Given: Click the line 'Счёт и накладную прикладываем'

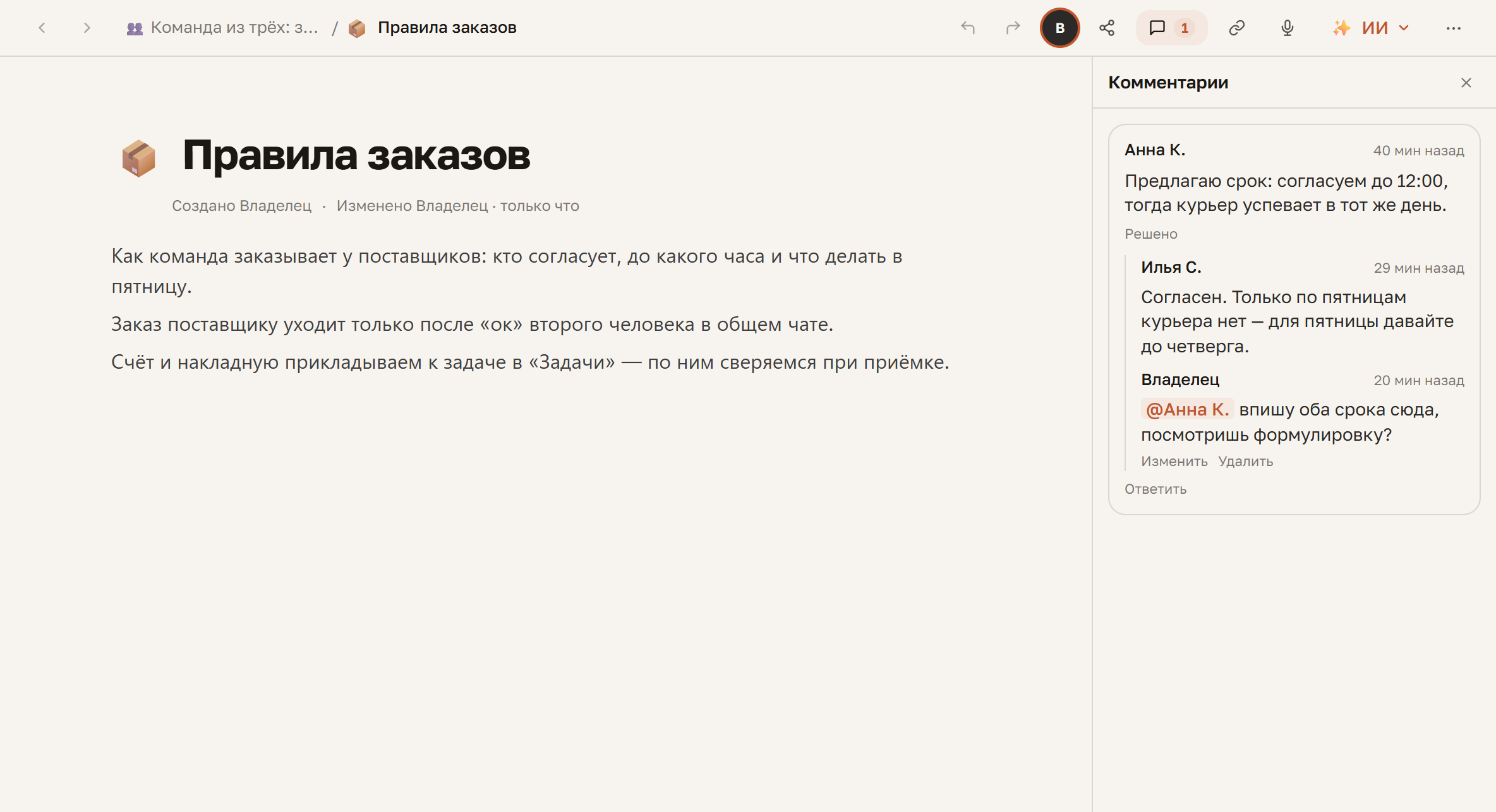Looking at the screenshot, I should coord(531,362).
